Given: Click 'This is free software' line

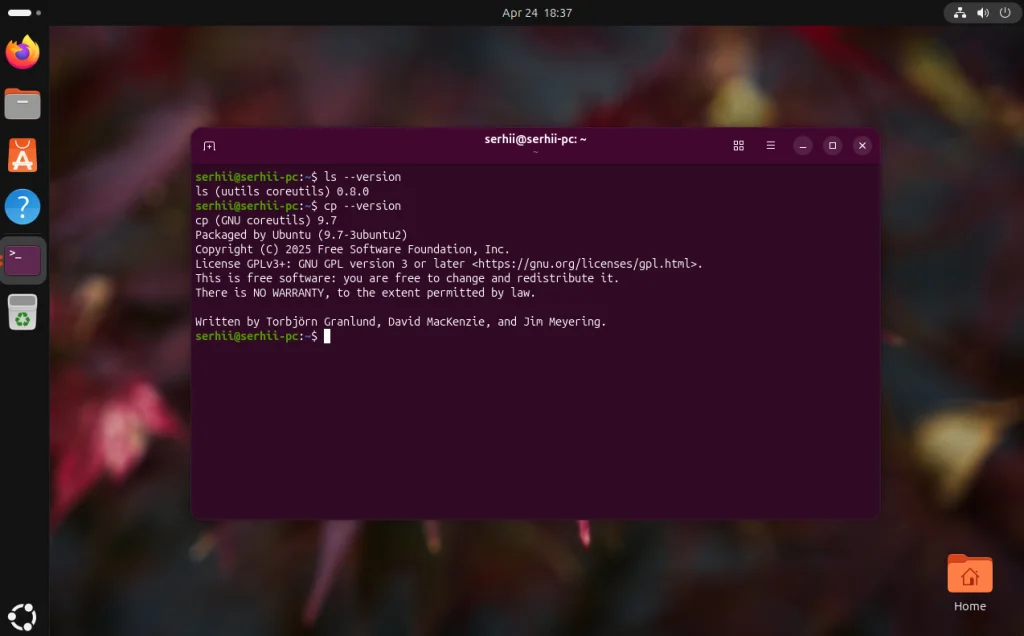Looking at the screenshot, I should coord(407,278).
